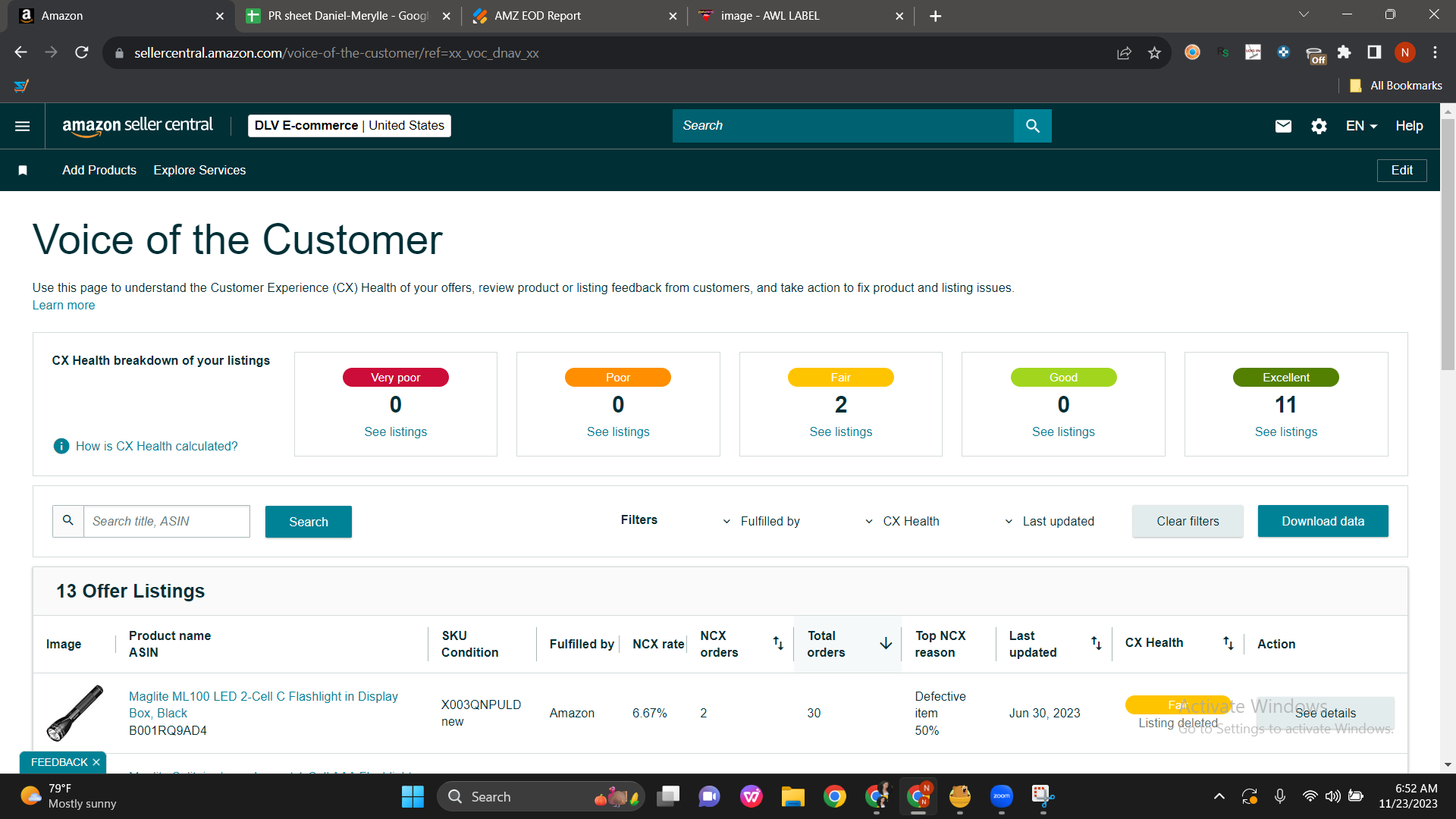Screen dimensions: 1456x819
Task: Bookmark this page with the star icon
Action: 1154,52
